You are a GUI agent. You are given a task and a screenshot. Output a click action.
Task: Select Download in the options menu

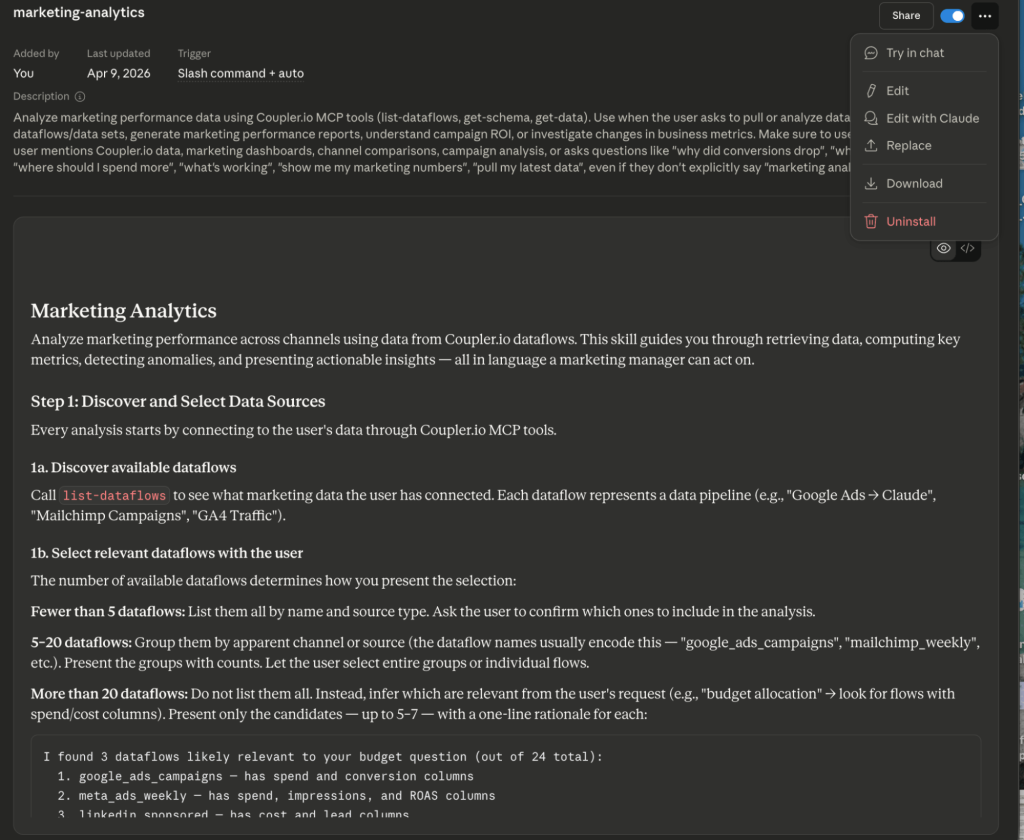coord(914,184)
